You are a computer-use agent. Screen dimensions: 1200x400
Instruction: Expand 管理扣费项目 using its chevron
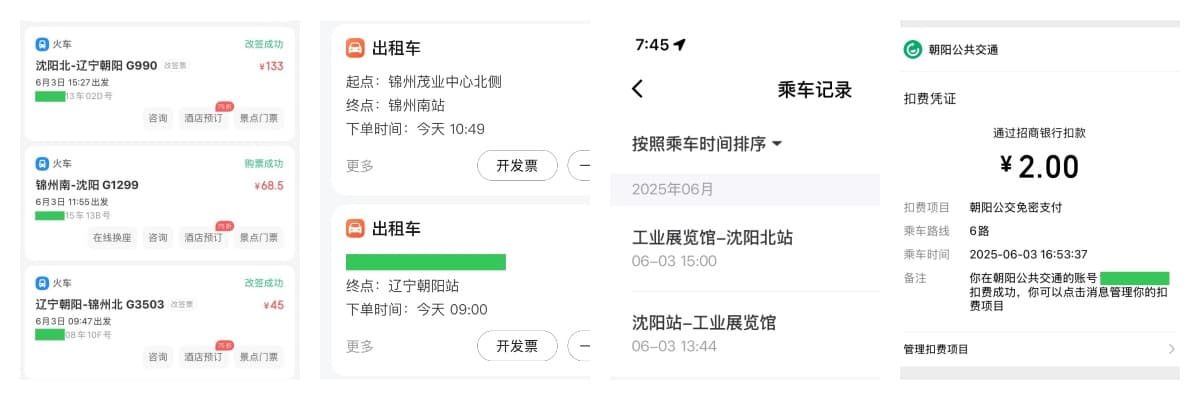point(1171,349)
